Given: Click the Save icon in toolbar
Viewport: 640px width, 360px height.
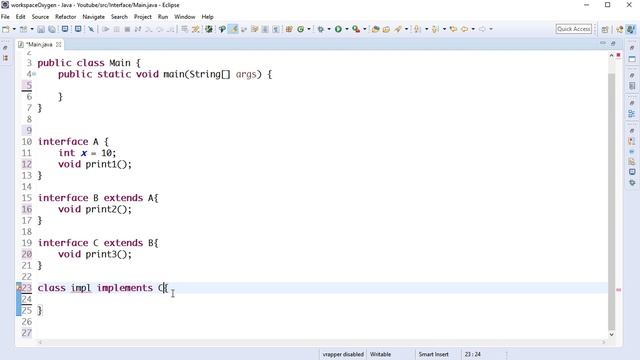Looking at the screenshot, I should (x=41, y=29).
